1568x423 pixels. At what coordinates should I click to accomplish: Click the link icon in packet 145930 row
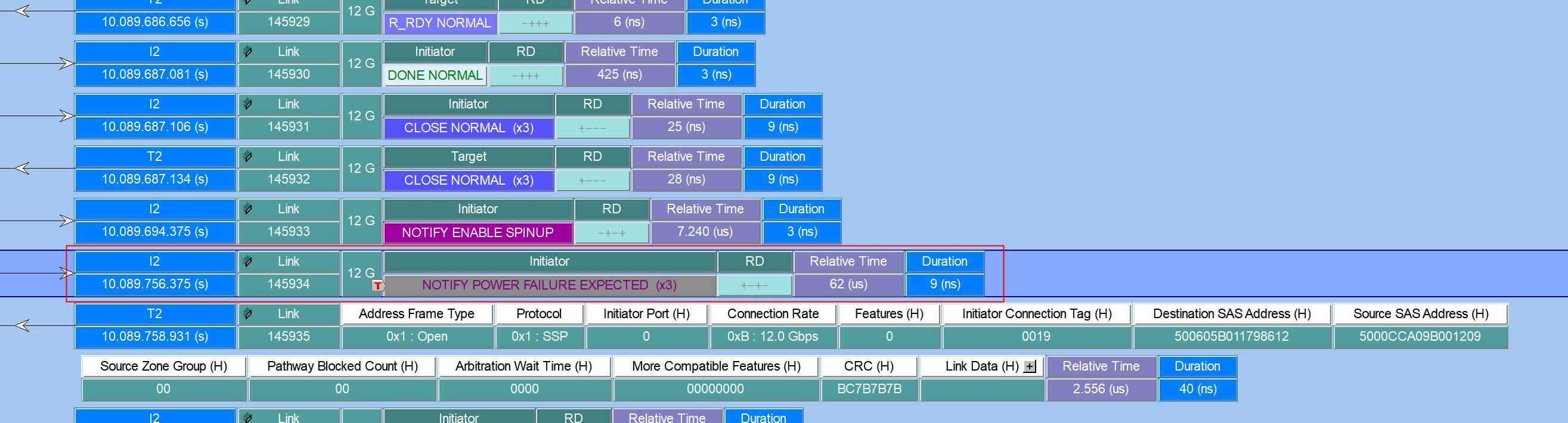click(247, 52)
